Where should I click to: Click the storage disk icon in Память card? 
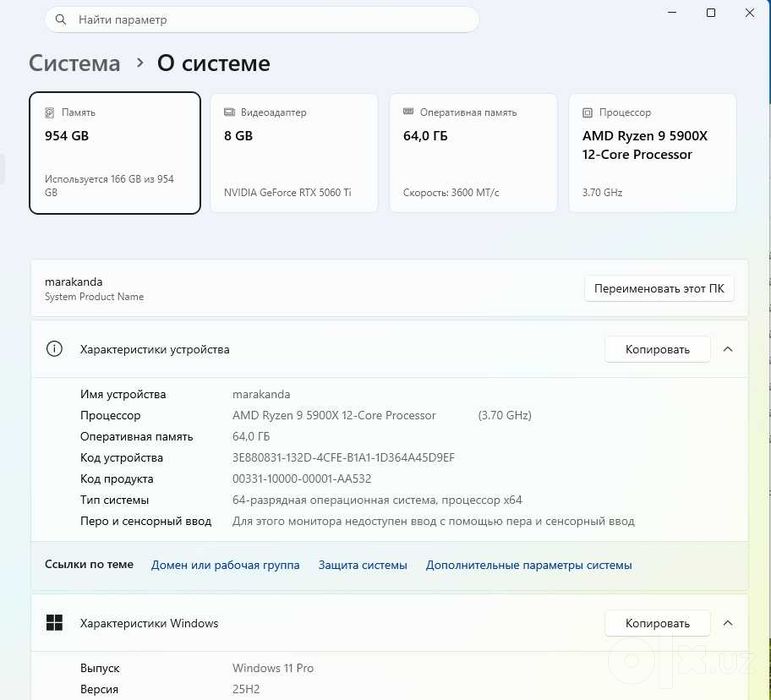(50, 113)
